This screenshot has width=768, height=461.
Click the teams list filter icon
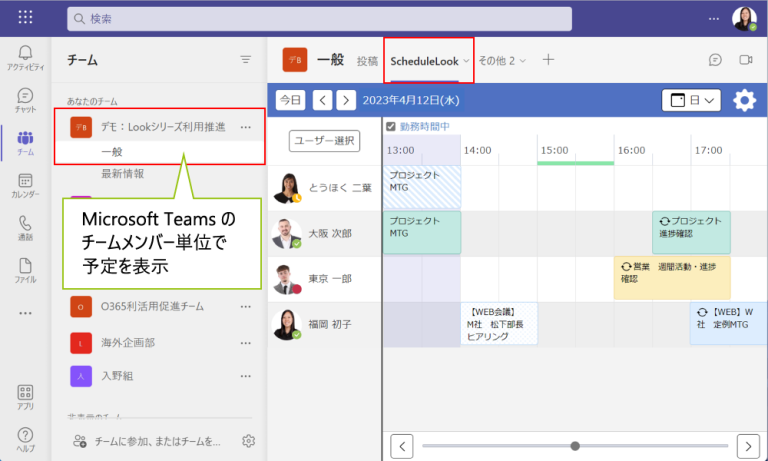pyautogui.click(x=246, y=60)
